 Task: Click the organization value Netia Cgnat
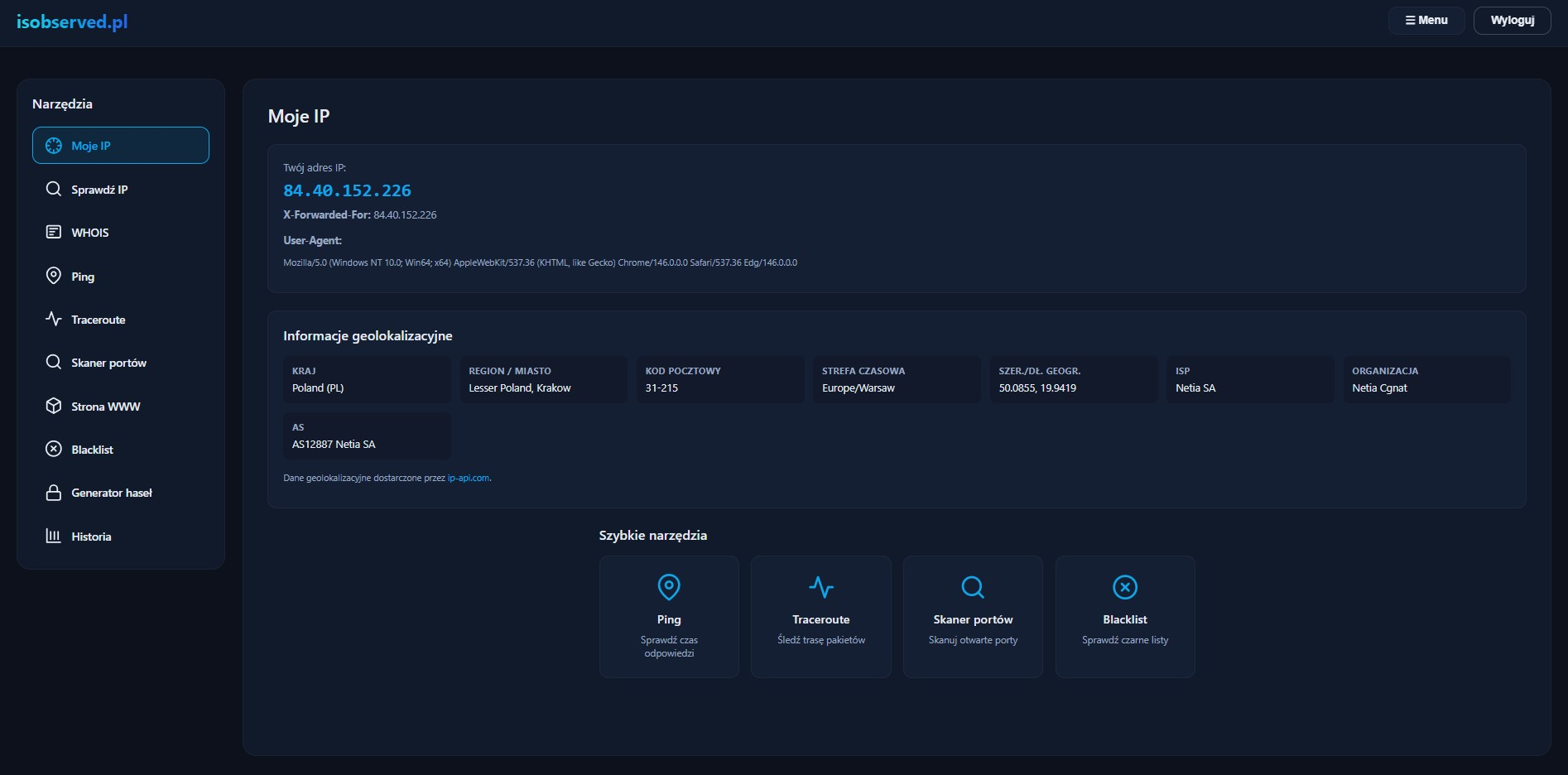click(x=1379, y=387)
